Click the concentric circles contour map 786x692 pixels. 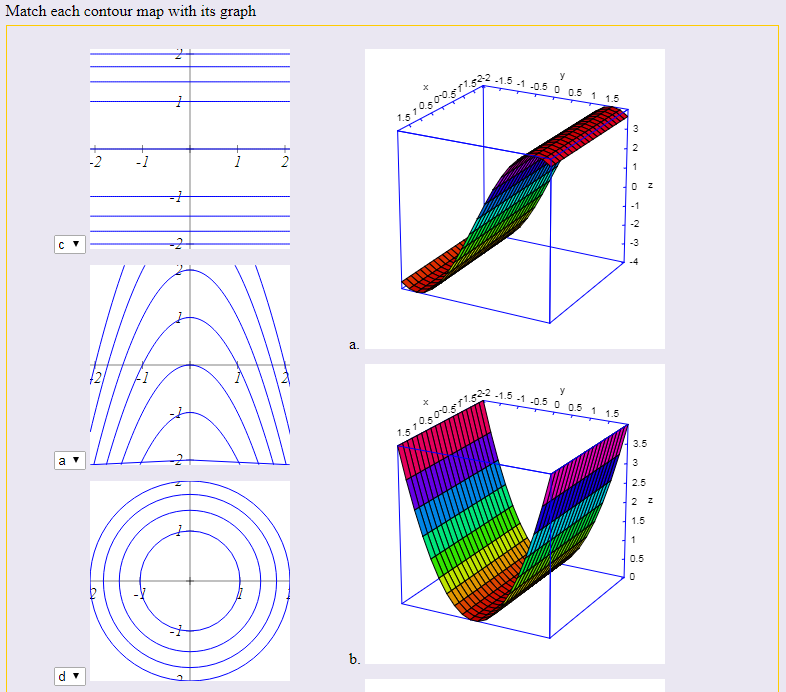click(190, 580)
